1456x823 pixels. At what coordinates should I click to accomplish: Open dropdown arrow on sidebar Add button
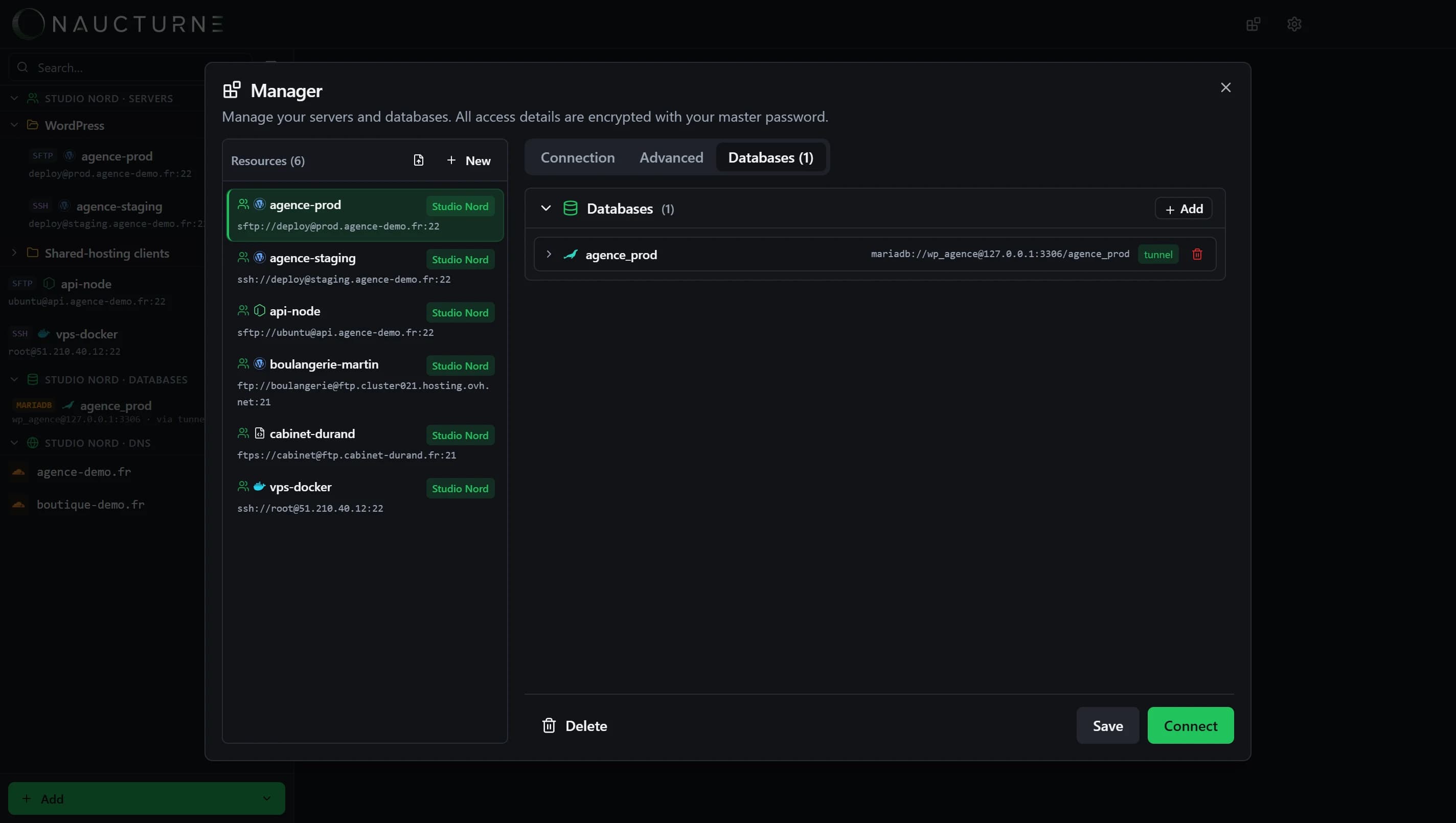pyautogui.click(x=267, y=798)
